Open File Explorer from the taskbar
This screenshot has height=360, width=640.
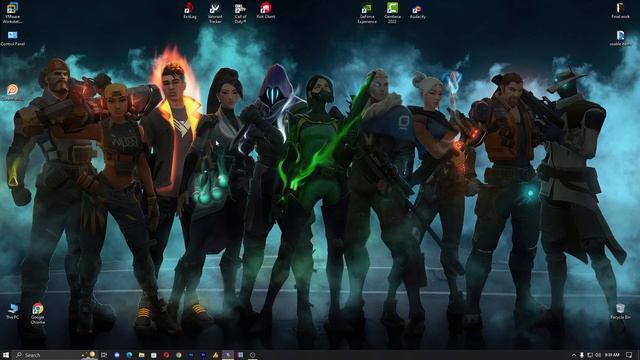(x=141, y=355)
